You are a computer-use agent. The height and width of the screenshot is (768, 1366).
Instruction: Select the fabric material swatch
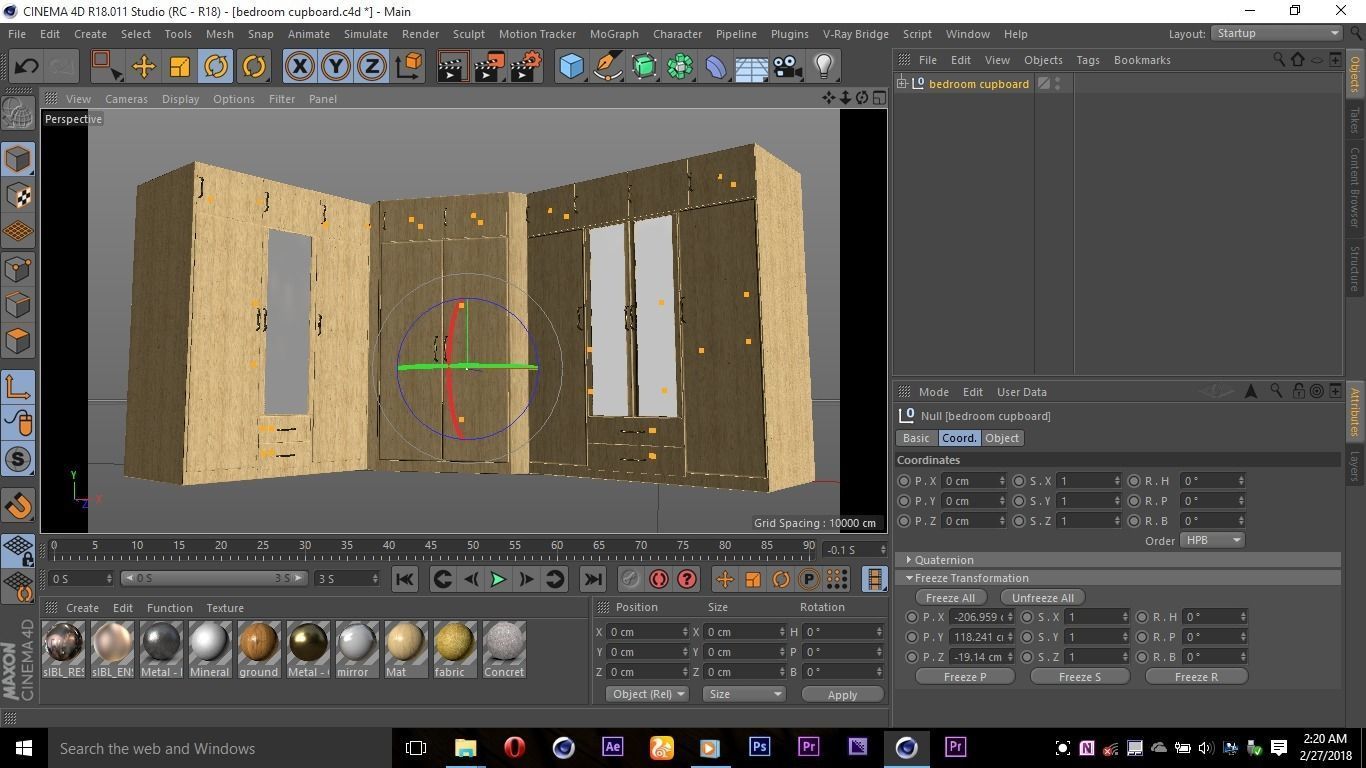point(454,648)
